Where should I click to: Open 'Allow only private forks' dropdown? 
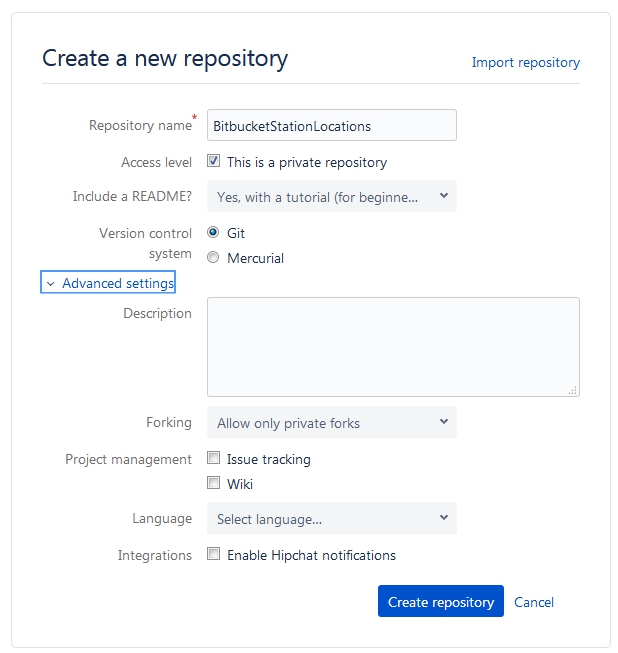[x=331, y=422]
